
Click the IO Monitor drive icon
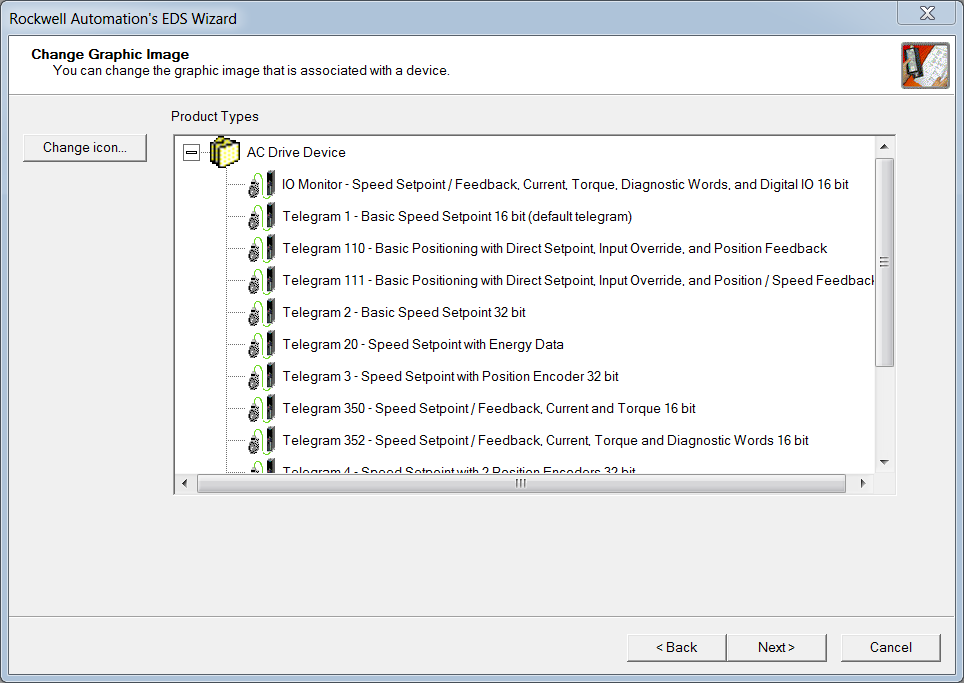click(x=261, y=185)
